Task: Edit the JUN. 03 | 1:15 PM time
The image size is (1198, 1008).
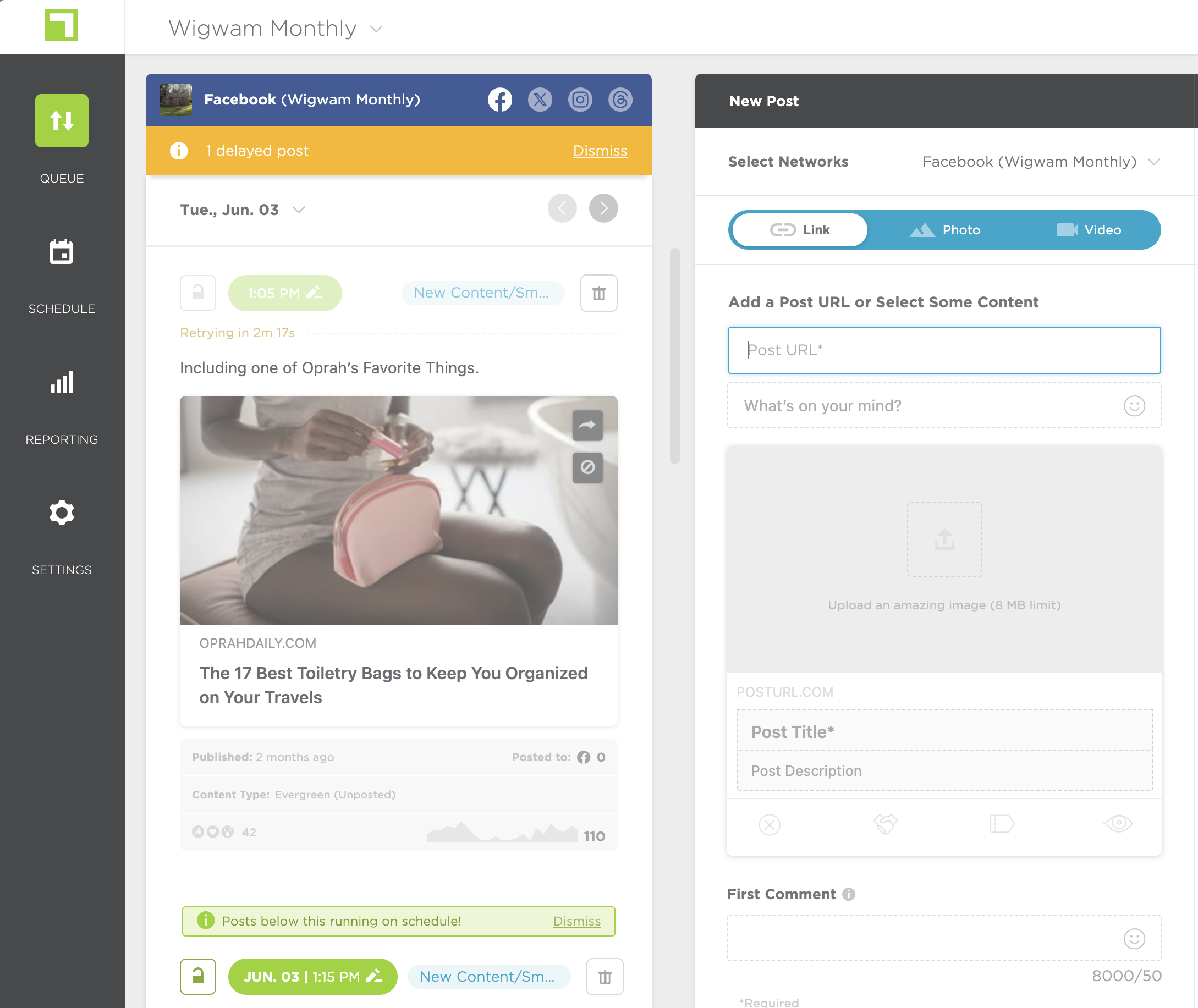Action: 312,977
